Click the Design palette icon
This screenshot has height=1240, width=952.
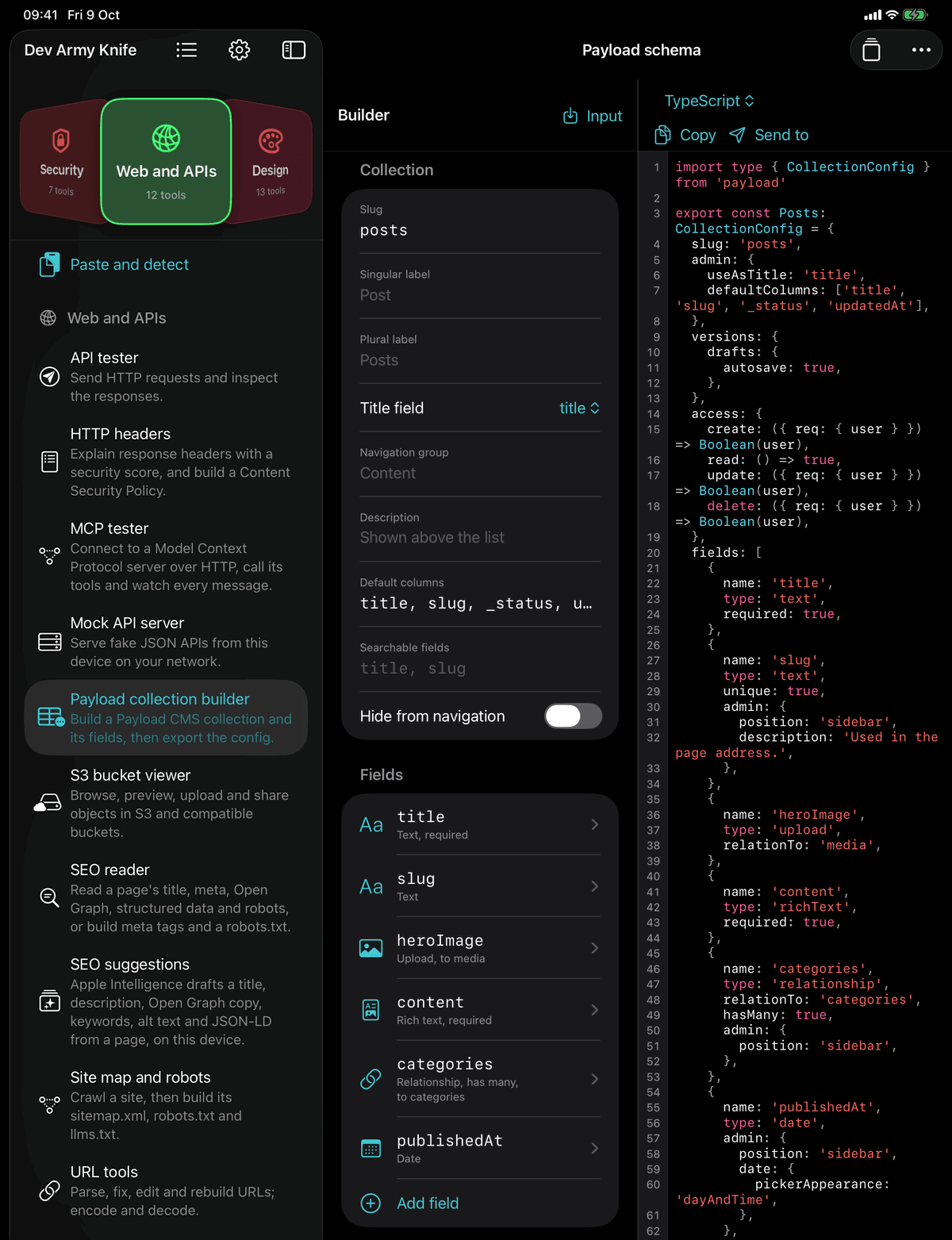[x=271, y=140]
